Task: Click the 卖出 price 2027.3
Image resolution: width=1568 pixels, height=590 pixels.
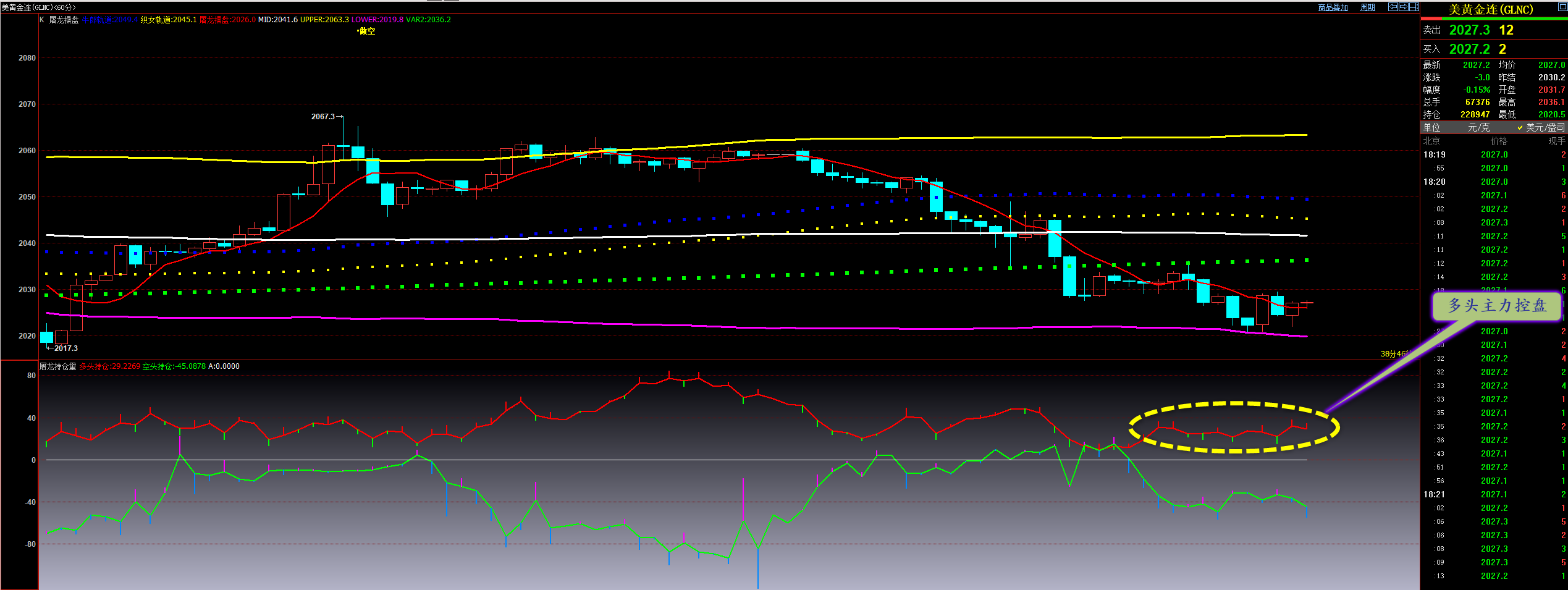Action: coord(1470,30)
